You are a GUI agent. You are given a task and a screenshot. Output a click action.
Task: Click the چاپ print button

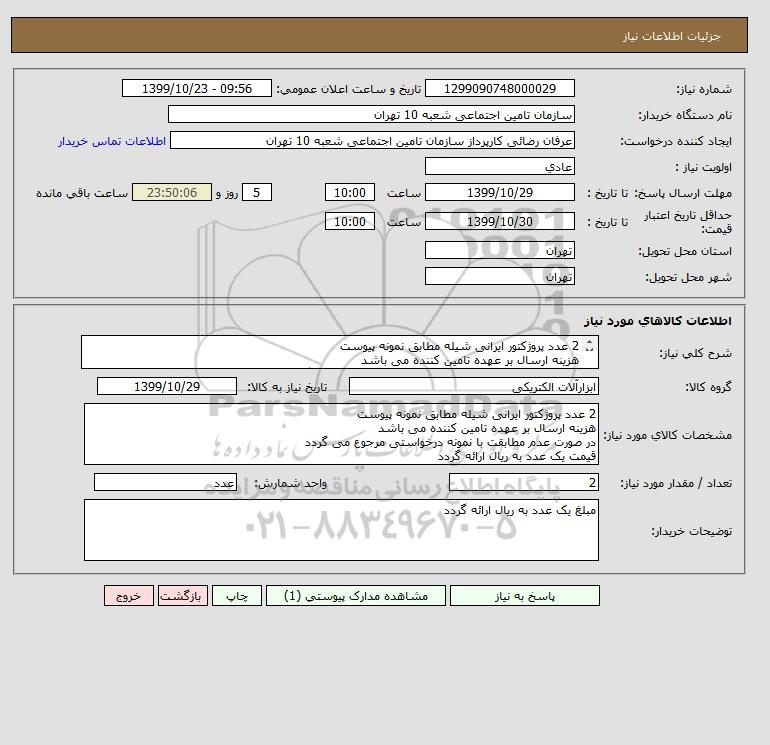pos(237,596)
